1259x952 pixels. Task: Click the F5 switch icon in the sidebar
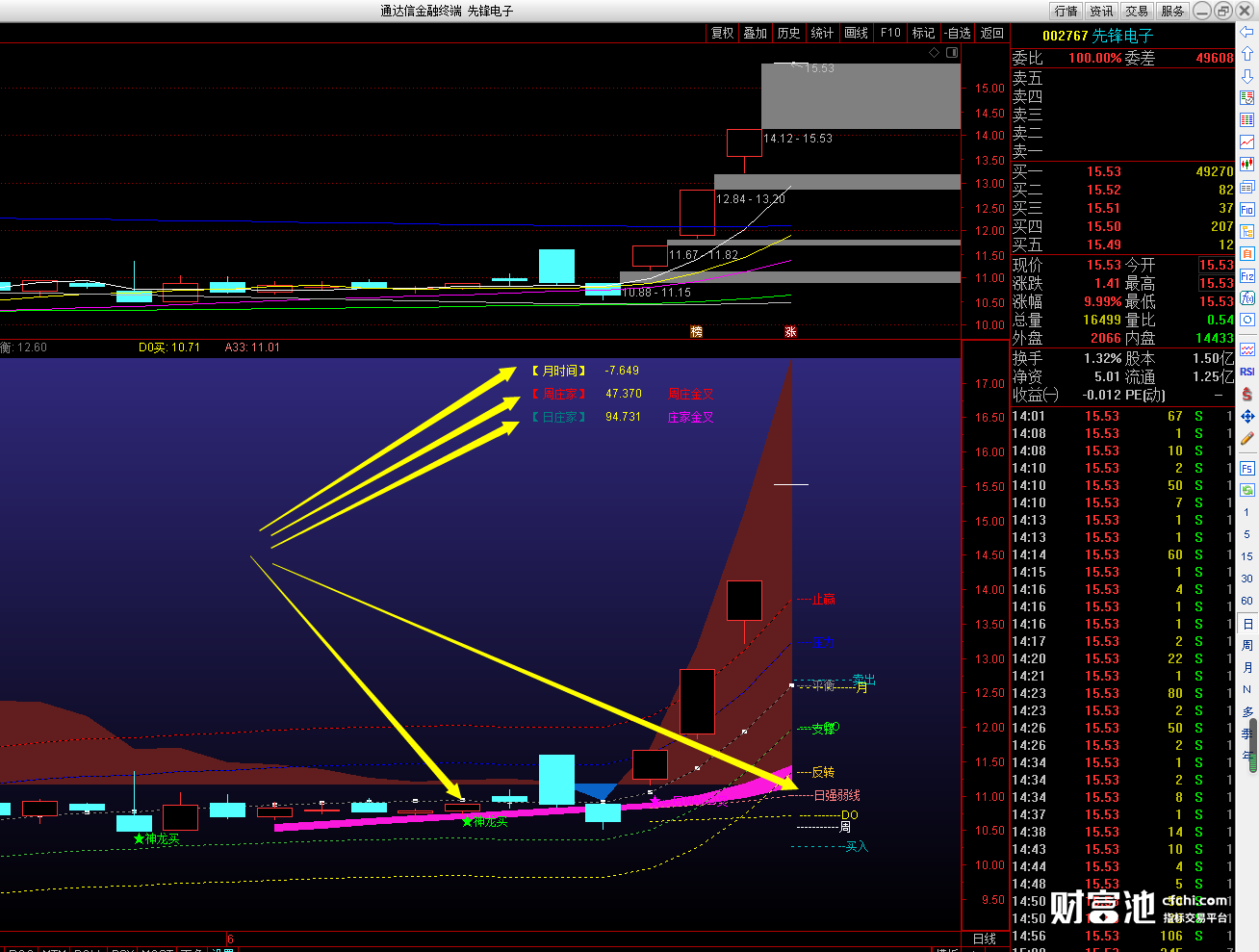1246,468
